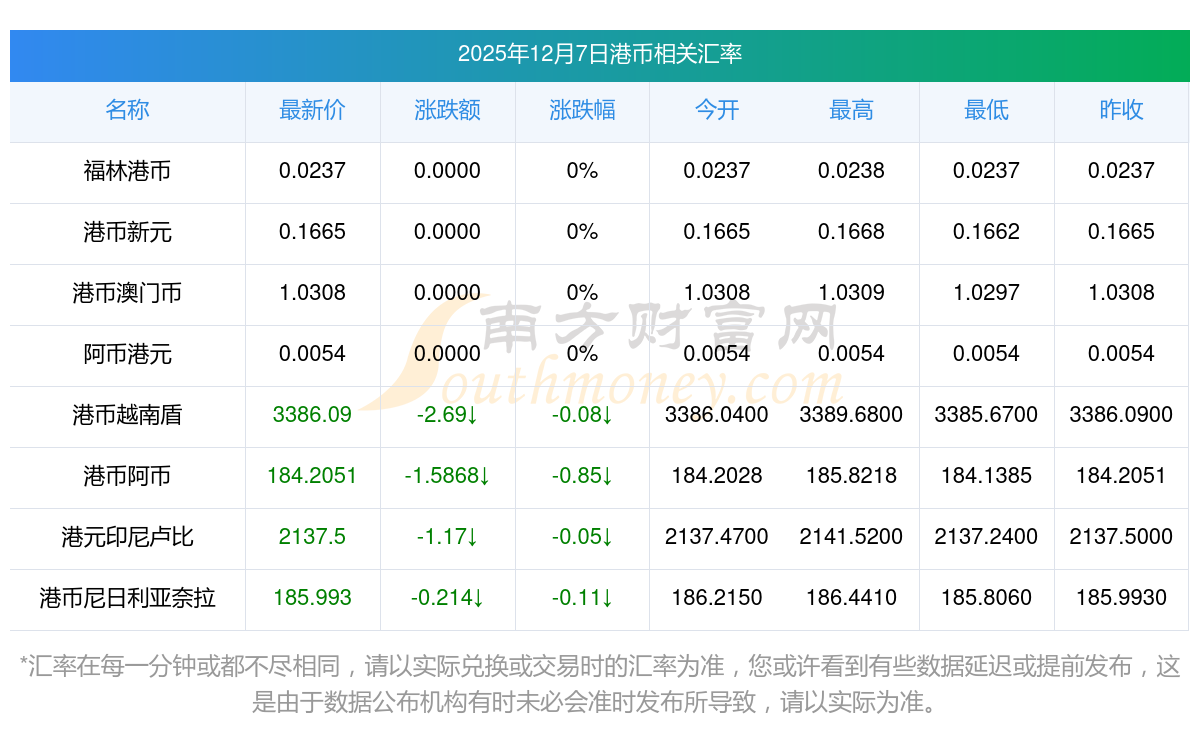Click the 港币越南盾 row name
This screenshot has height=733, width=1200.
coord(127,415)
